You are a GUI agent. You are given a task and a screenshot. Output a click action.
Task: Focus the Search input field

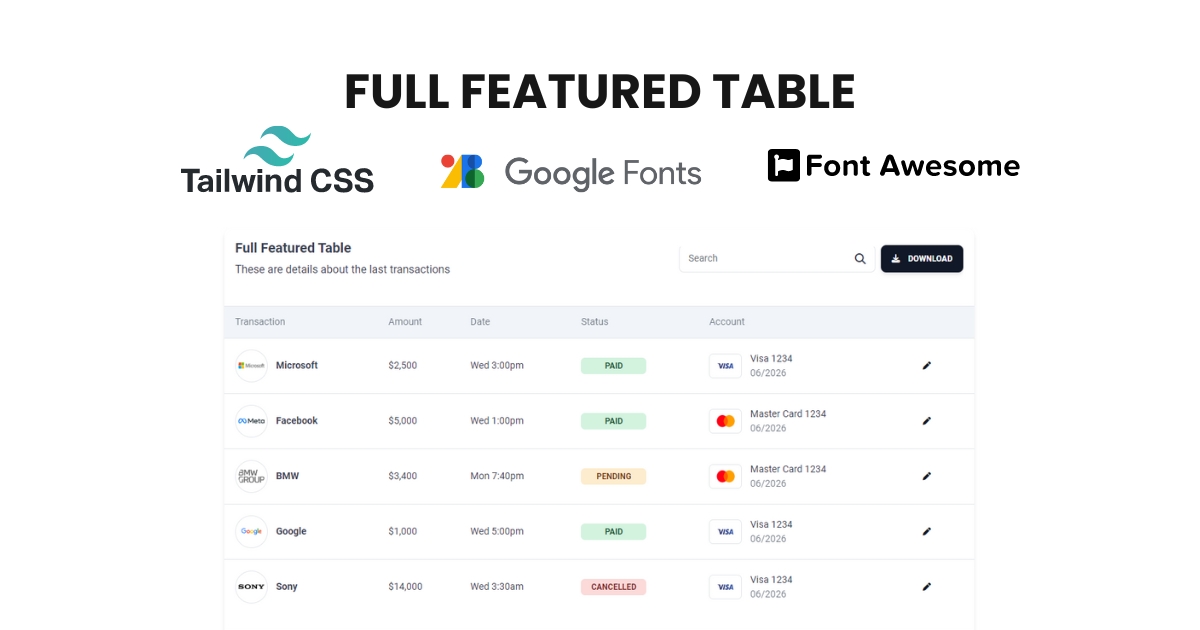777,259
